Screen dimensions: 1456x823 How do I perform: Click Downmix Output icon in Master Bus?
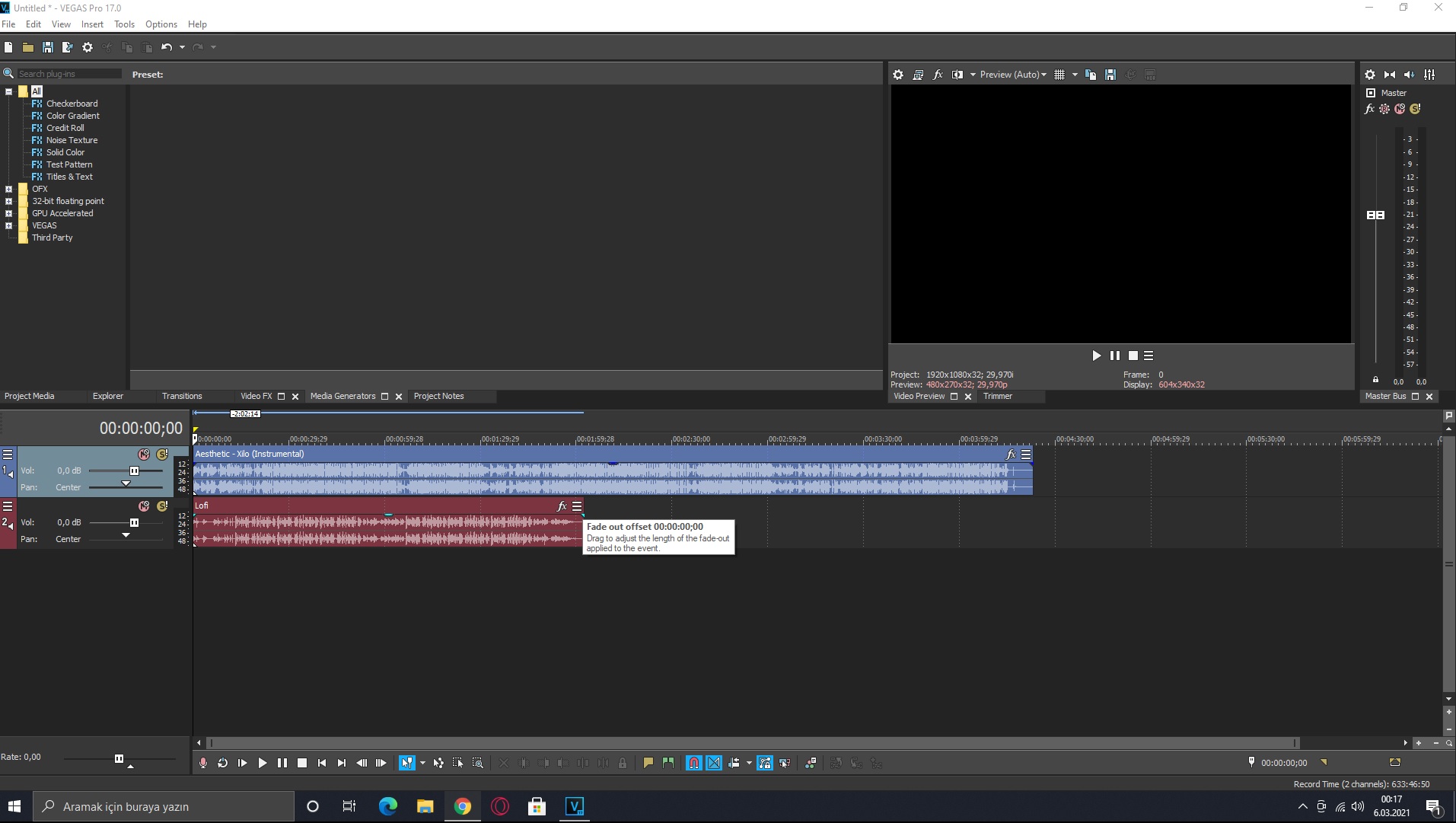click(x=1390, y=75)
